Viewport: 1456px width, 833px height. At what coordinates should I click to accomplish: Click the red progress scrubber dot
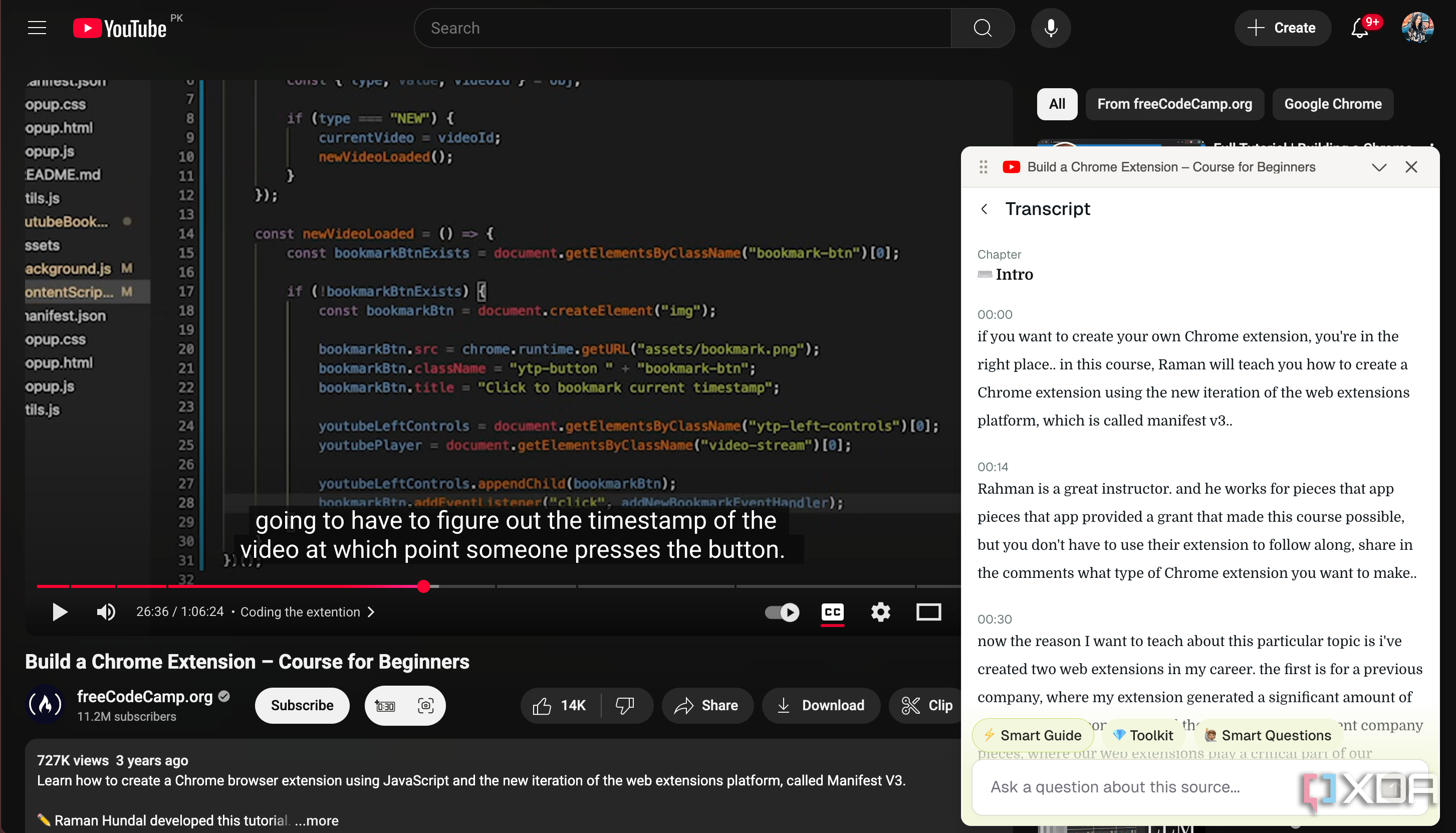[424, 586]
